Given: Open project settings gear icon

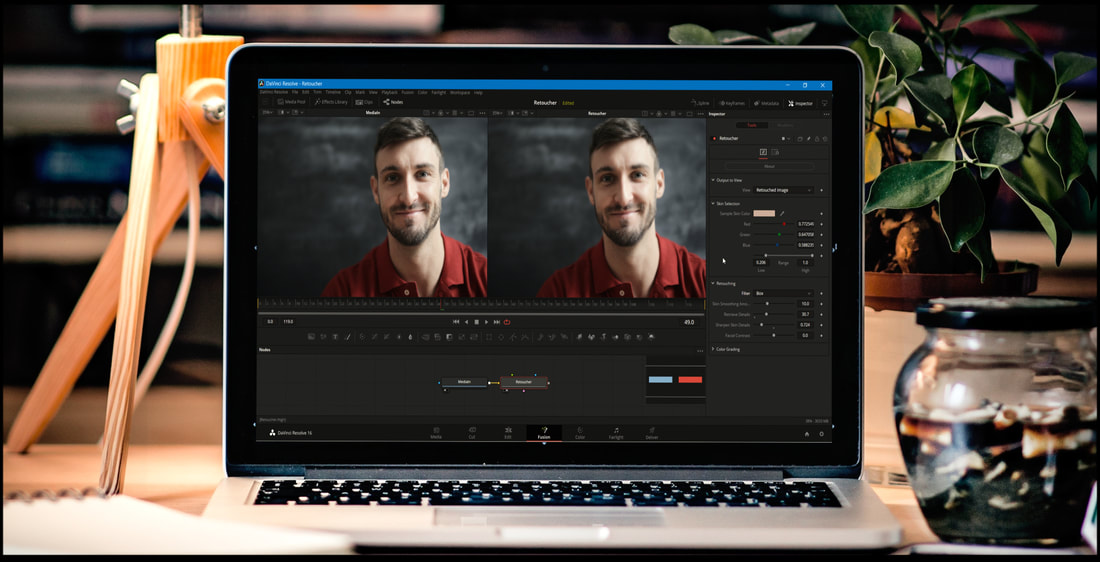Looking at the screenshot, I should click(x=822, y=434).
